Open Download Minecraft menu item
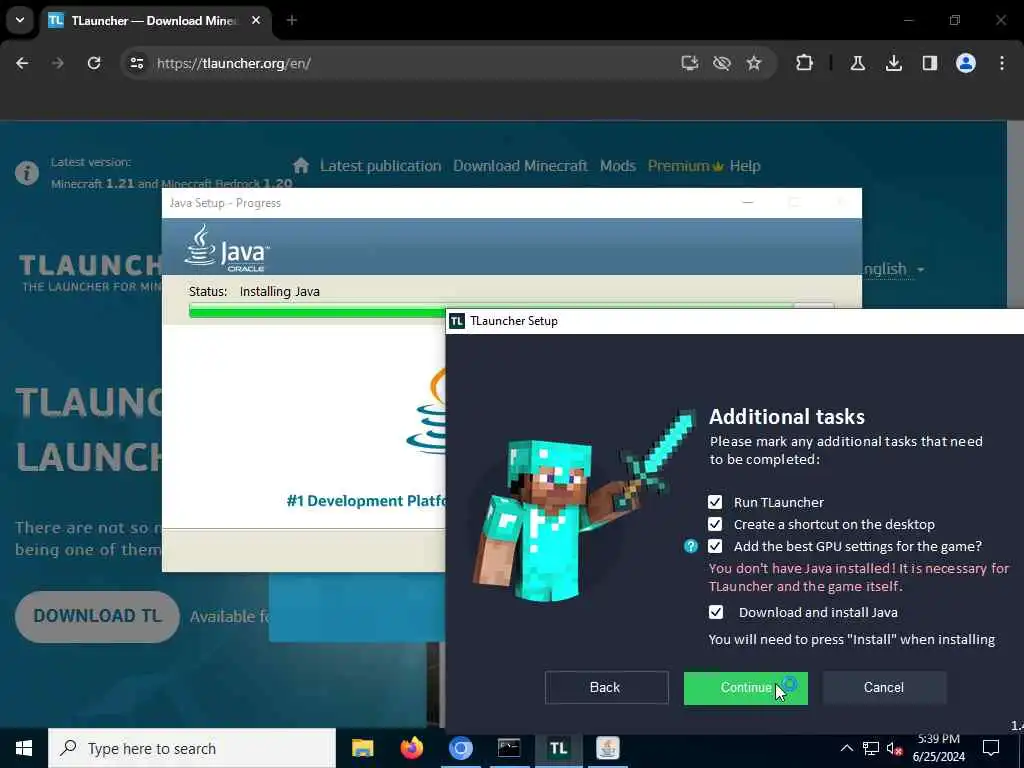Viewport: 1024px width, 768px height. click(x=520, y=166)
